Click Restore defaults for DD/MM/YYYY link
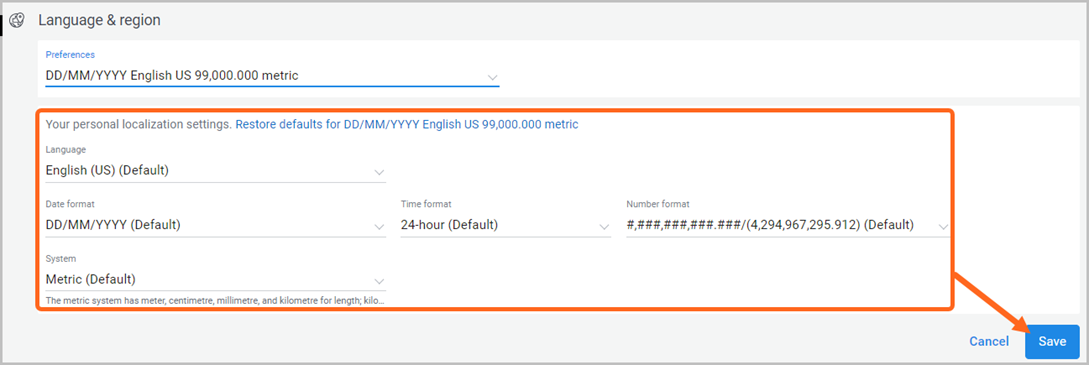This screenshot has height=365, width=1089. point(407,125)
